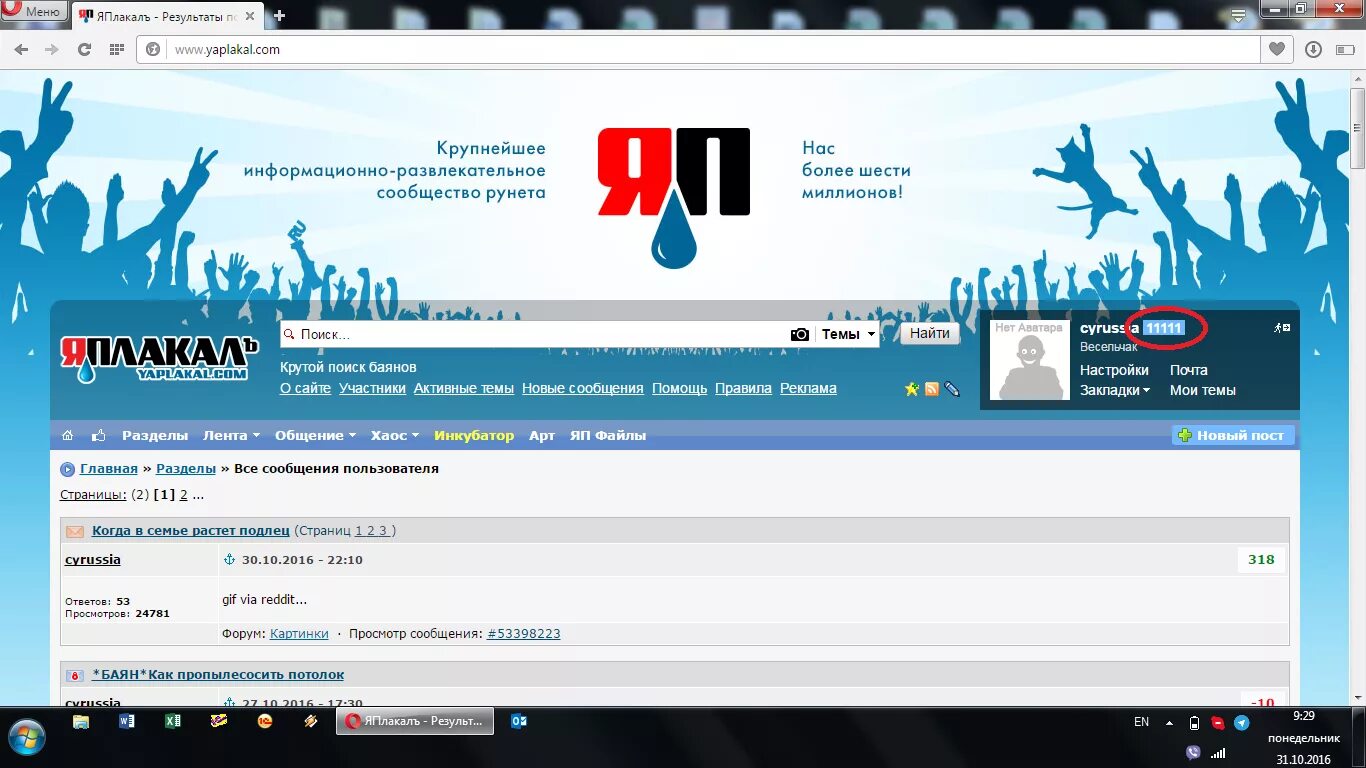Open Настройки user settings
Screen dimensions: 1366x768
pyautogui.click(x=1114, y=370)
